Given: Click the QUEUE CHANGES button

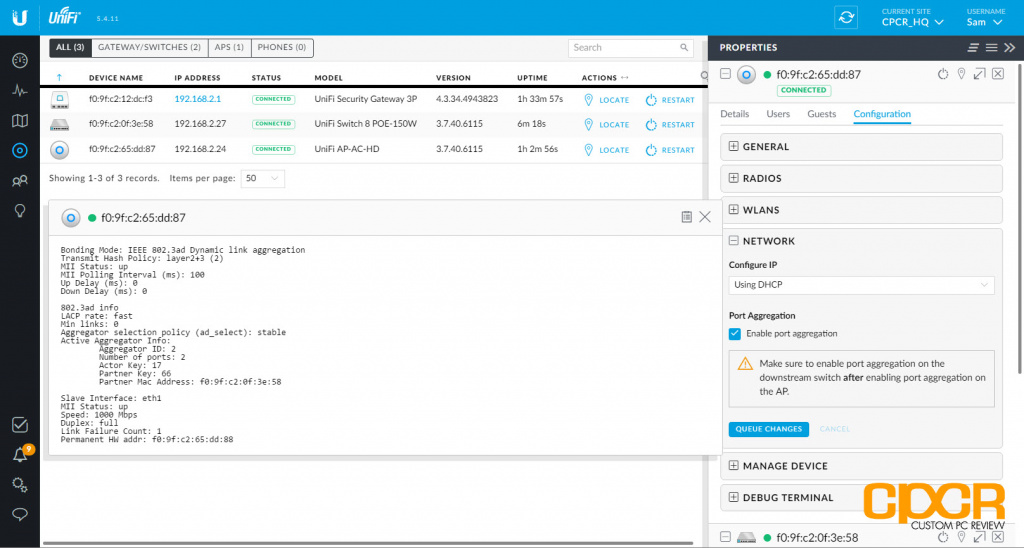Looking at the screenshot, I should pos(768,429).
